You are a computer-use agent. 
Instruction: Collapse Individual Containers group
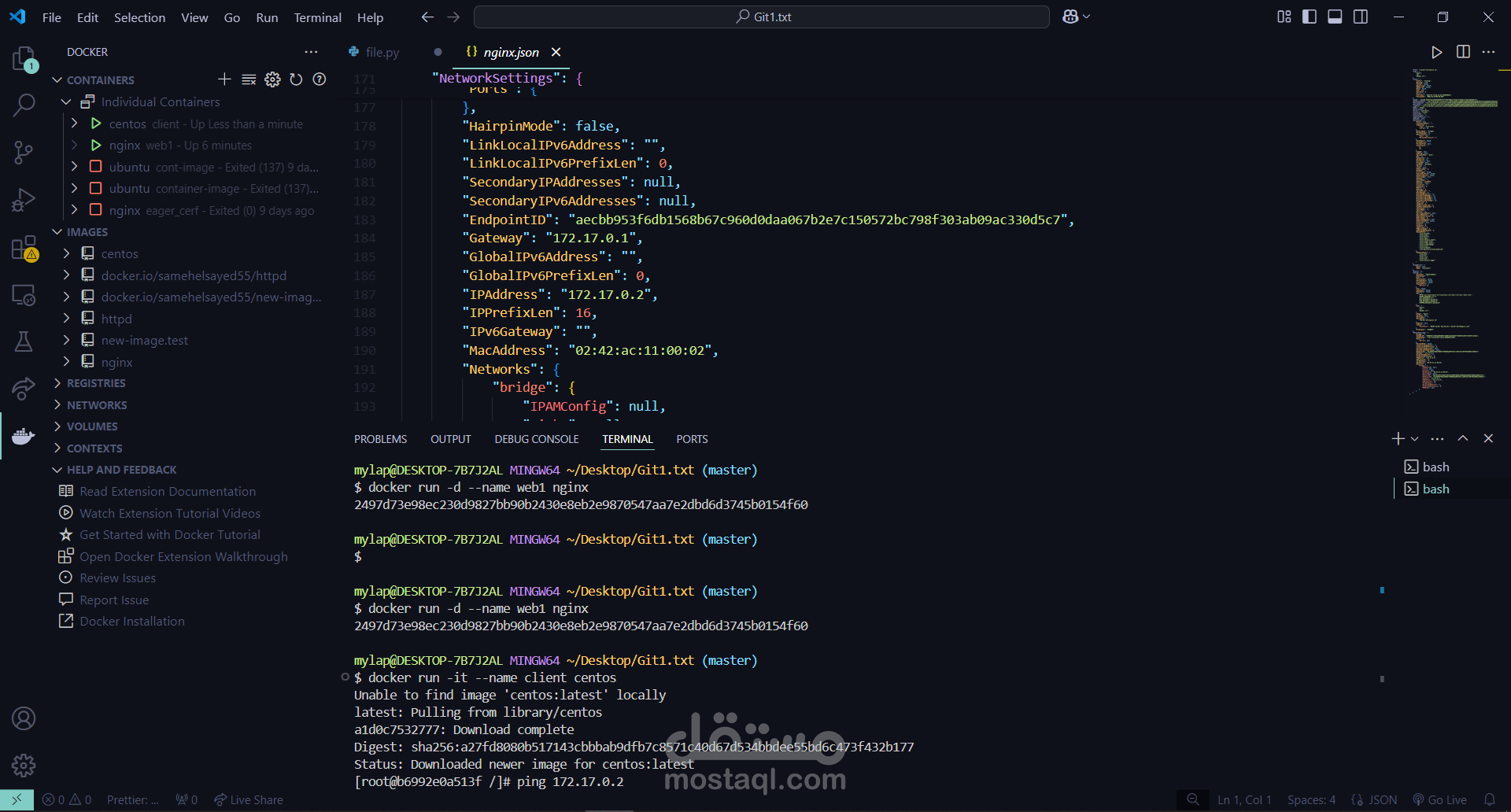pyautogui.click(x=66, y=101)
